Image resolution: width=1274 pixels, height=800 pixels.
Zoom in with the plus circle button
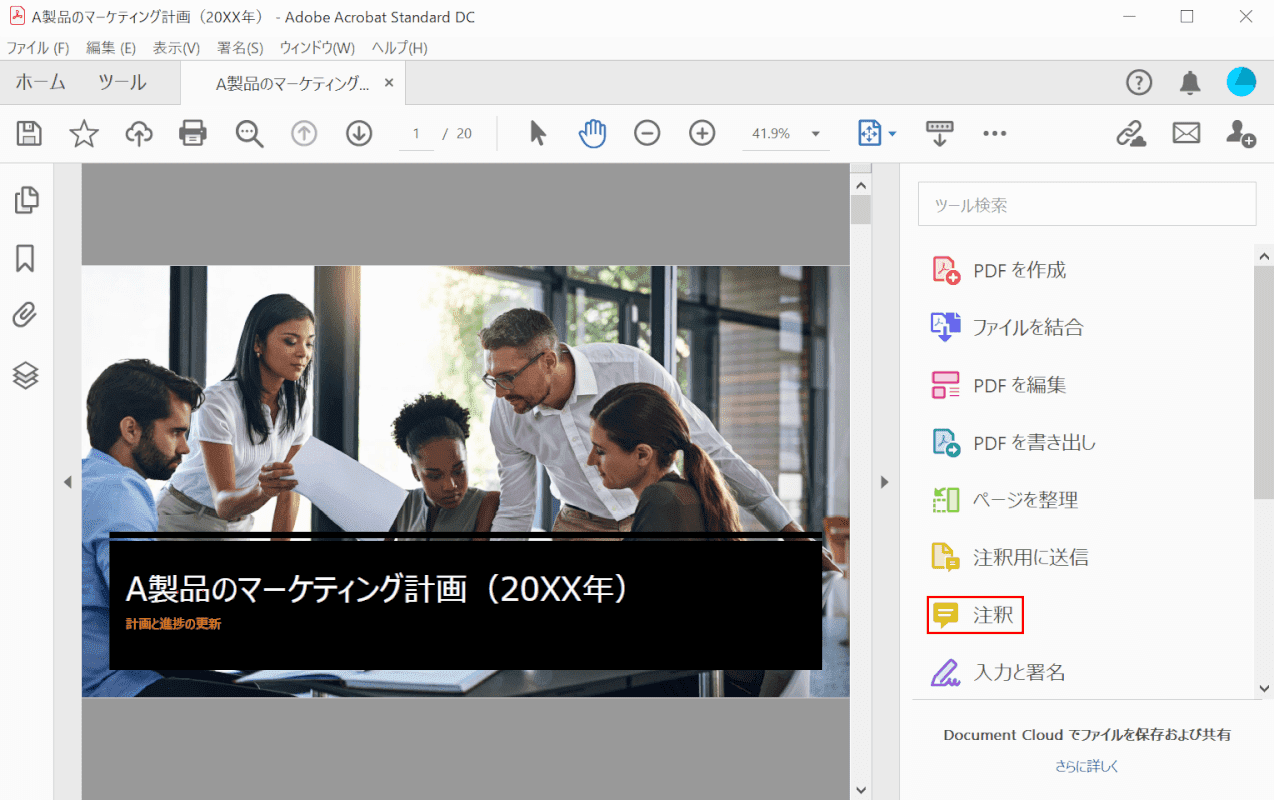(x=703, y=133)
